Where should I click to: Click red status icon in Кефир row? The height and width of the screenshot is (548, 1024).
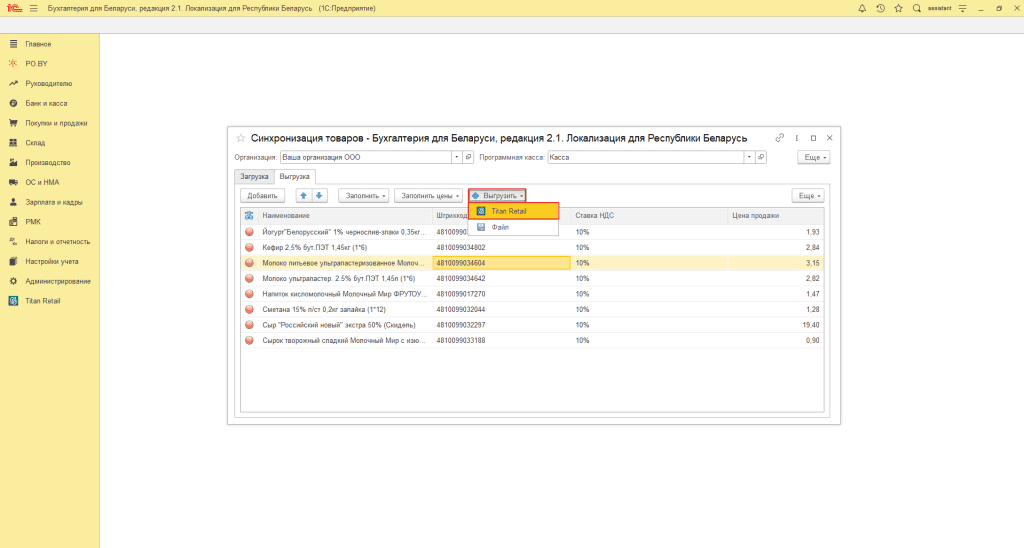click(249, 248)
